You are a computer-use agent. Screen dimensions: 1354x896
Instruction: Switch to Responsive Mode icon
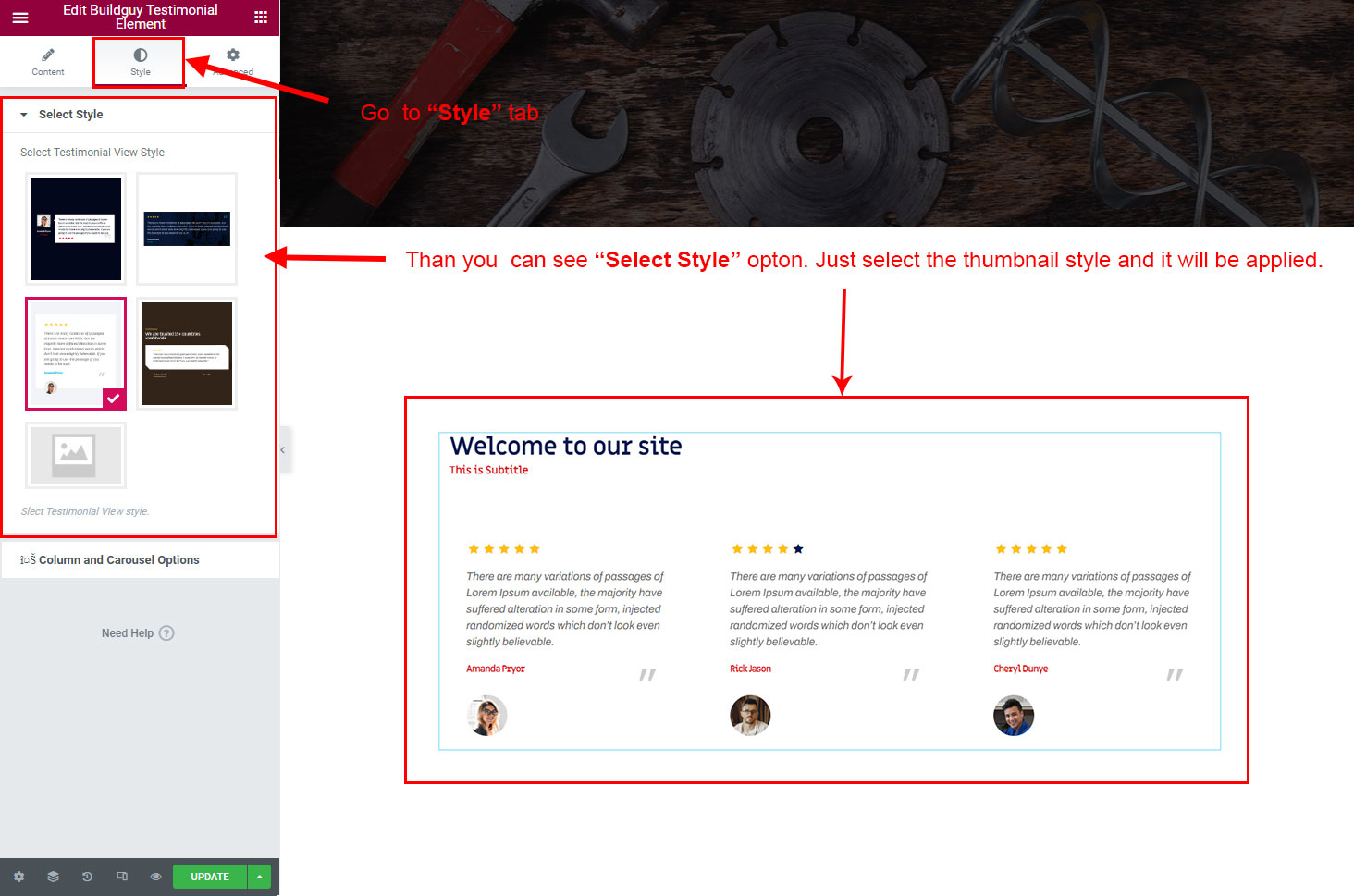121,877
